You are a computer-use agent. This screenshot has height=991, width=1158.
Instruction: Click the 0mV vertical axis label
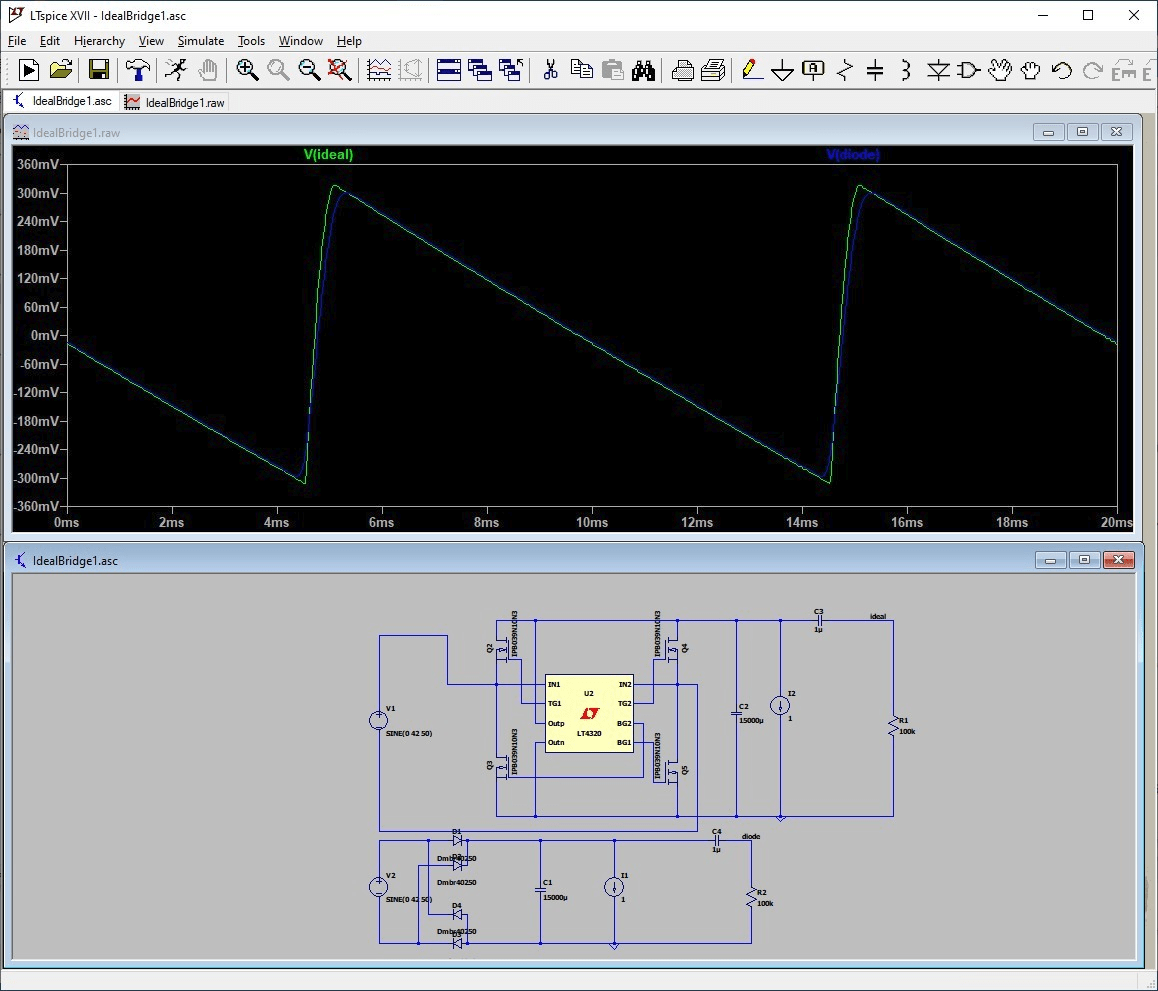point(44,335)
